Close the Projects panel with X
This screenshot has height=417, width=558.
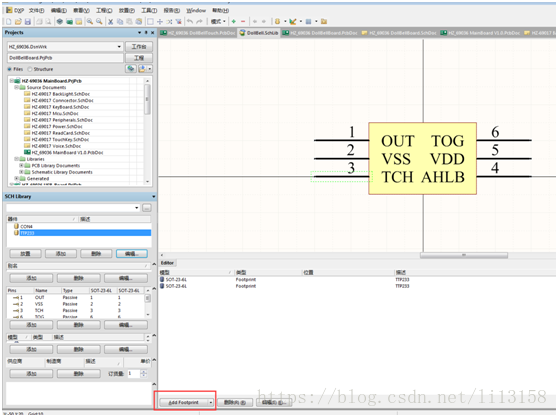pos(153,32)
